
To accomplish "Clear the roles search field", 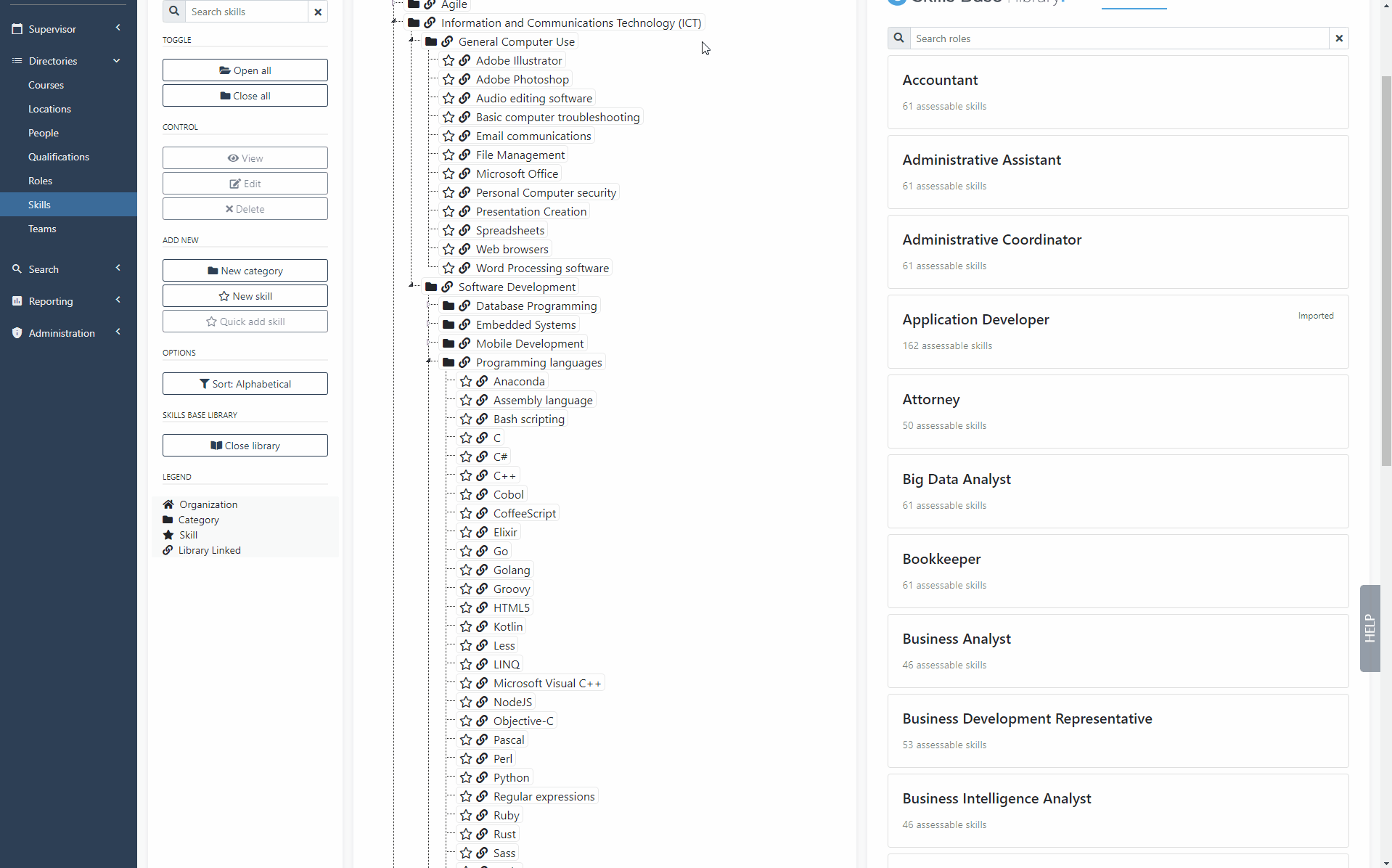I will pyautogui.click(x=1339, y=38).
